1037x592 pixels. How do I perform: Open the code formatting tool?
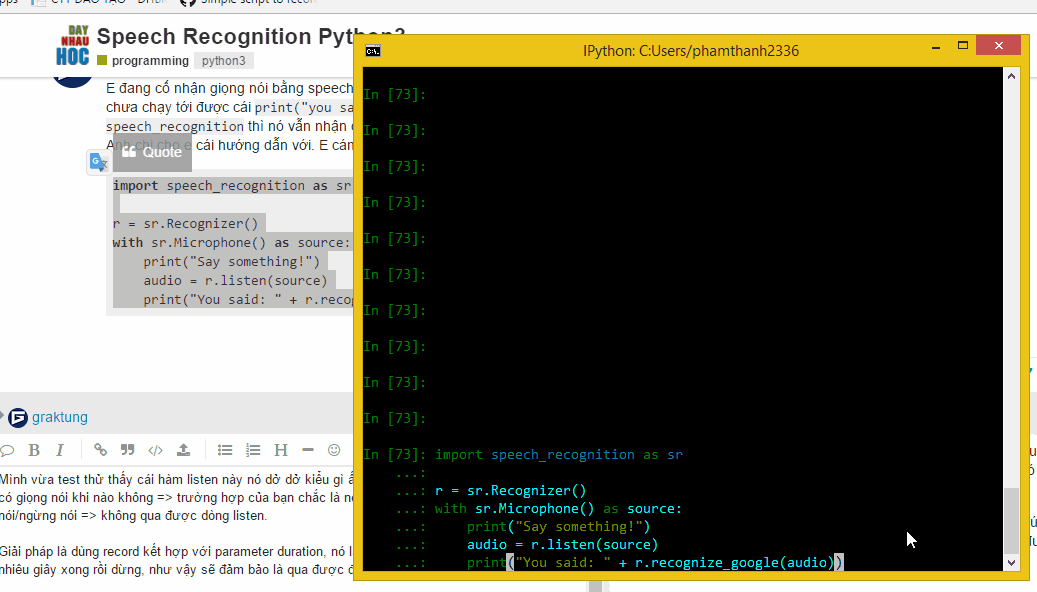click(155, 450)
